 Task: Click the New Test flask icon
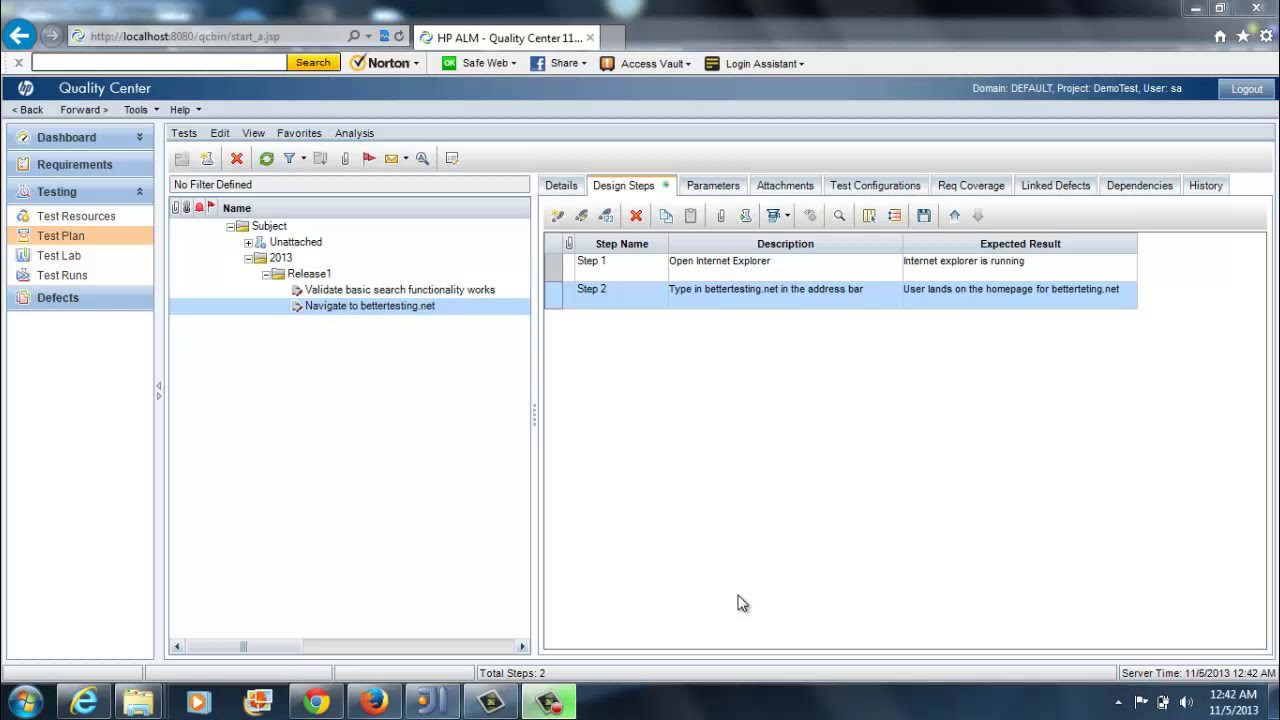pyautogui.click(x=207, y=158)
